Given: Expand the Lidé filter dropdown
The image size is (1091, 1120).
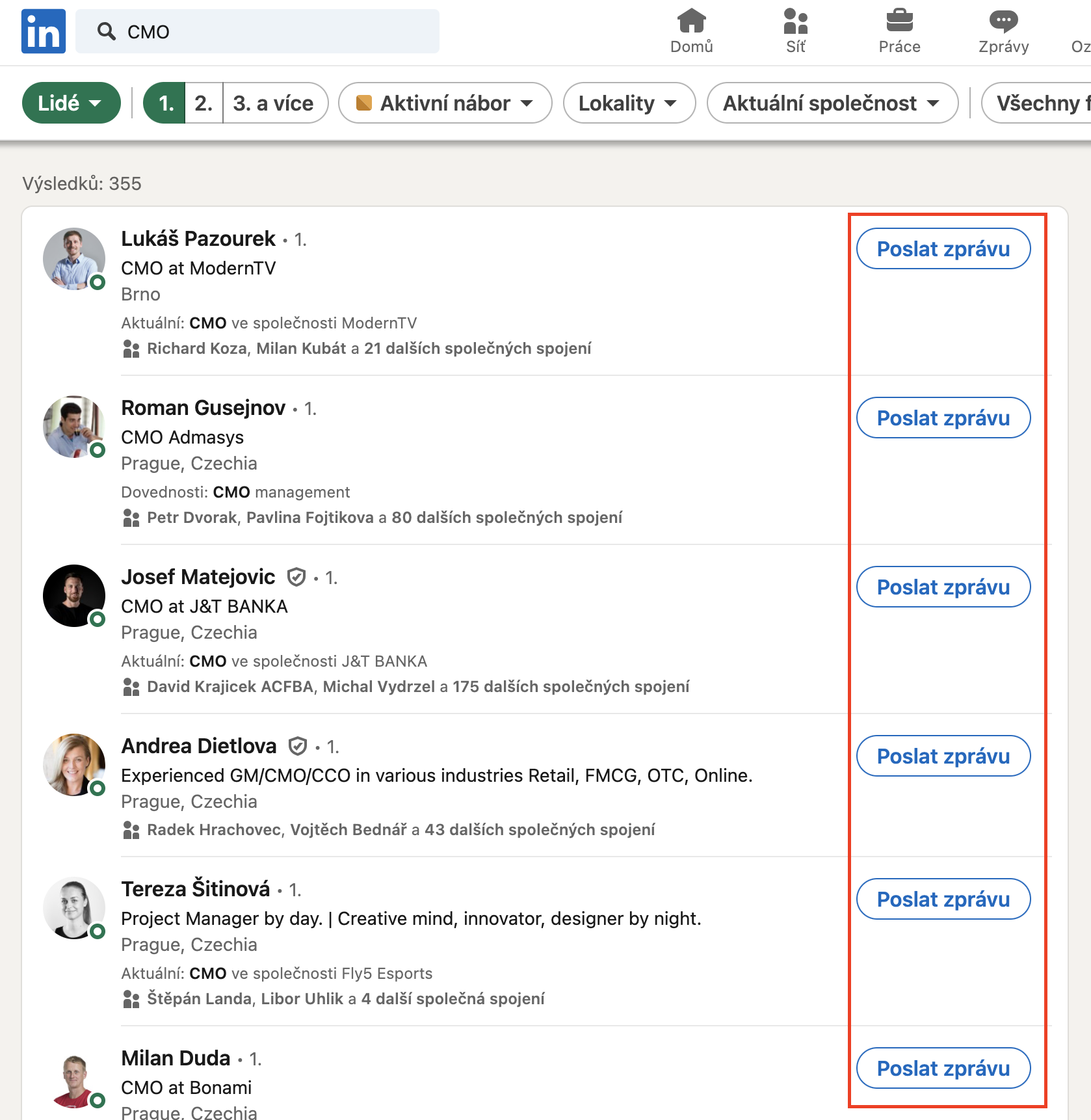Looking at the screenshot, I should point(72,103).
